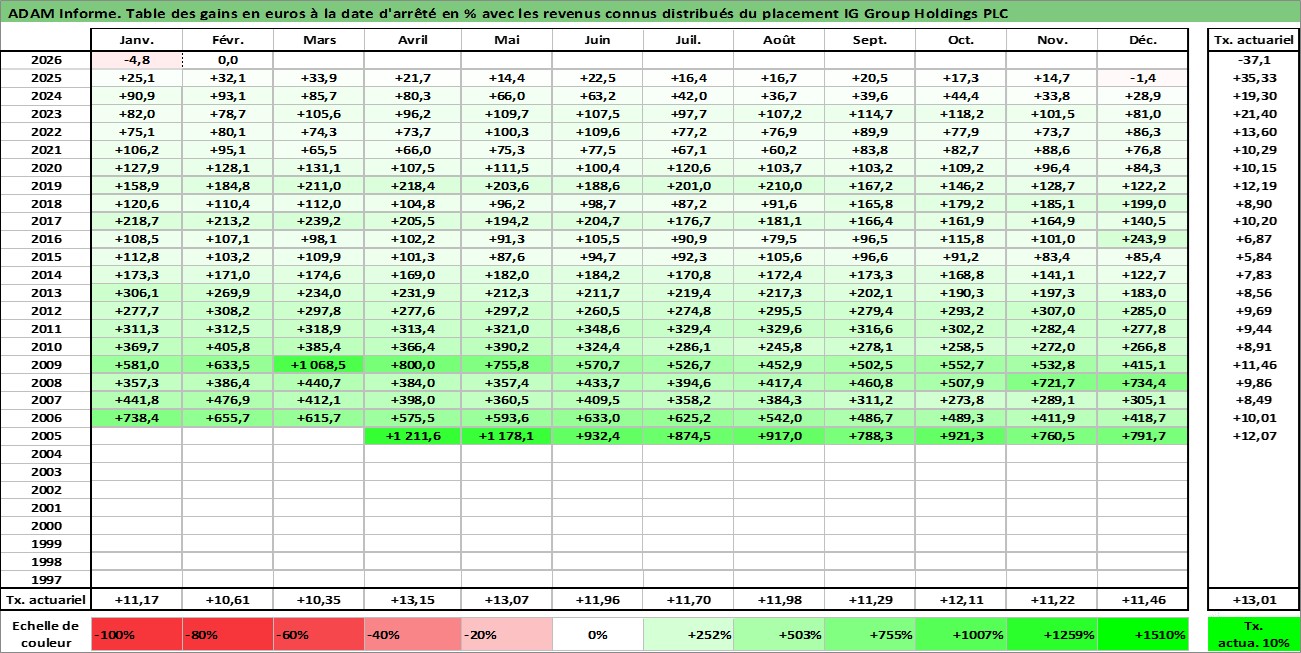Click the 0% white scale cell
The height and width of the screenshot is (653, 1301).
pyautogui.click(x=597, y=634)
